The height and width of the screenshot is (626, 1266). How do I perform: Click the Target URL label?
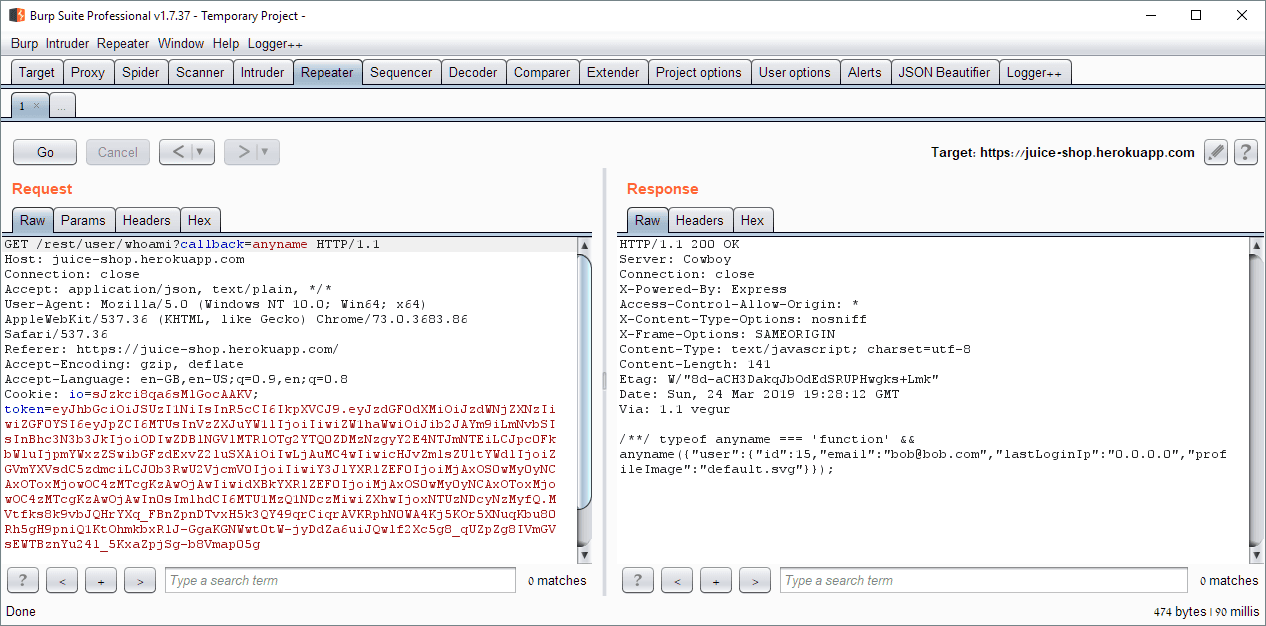tap(1063, 153)
